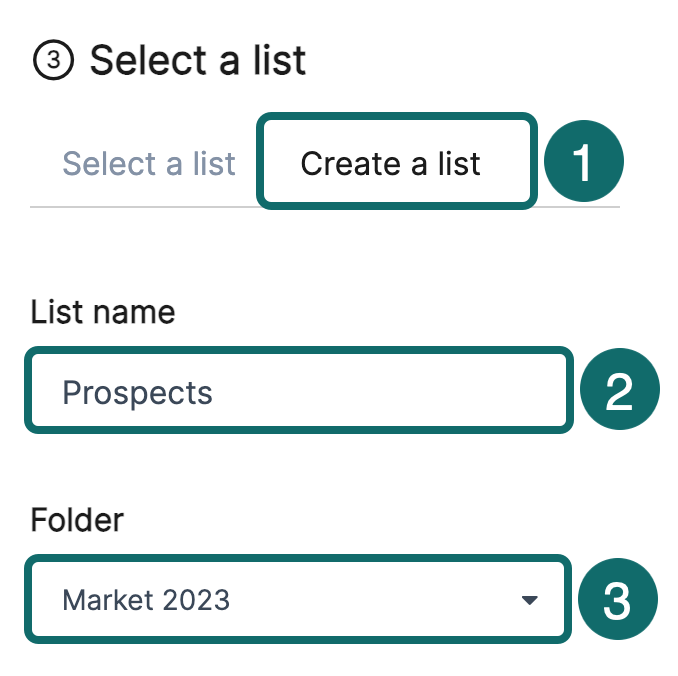
Task: Click the highlighted tab beside badge 1
Action: point(391,163)
